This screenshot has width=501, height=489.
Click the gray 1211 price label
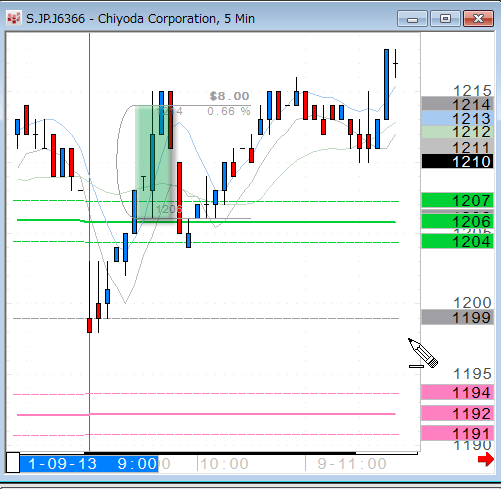click(x=457, y=147)
